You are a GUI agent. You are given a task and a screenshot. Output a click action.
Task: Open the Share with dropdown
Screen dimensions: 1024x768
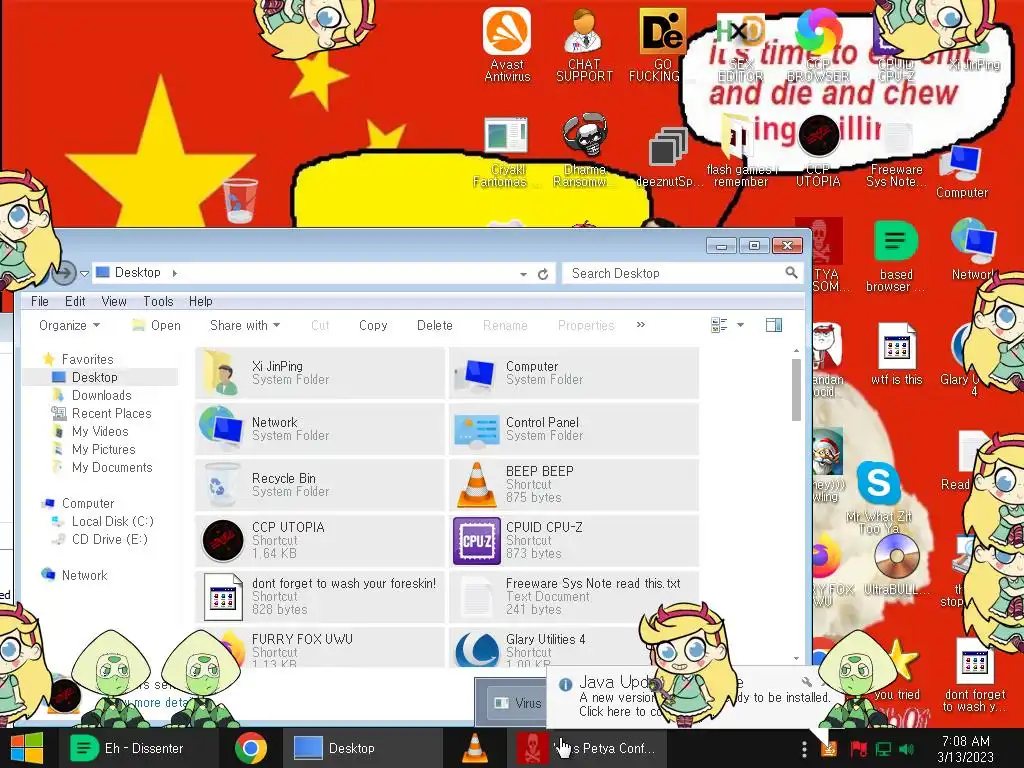245,325
